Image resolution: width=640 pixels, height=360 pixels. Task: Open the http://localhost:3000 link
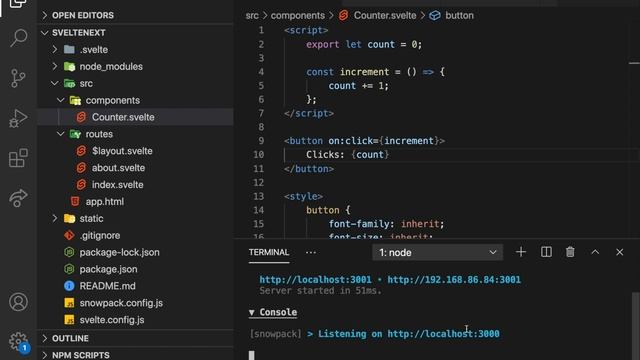coord(443,334)
